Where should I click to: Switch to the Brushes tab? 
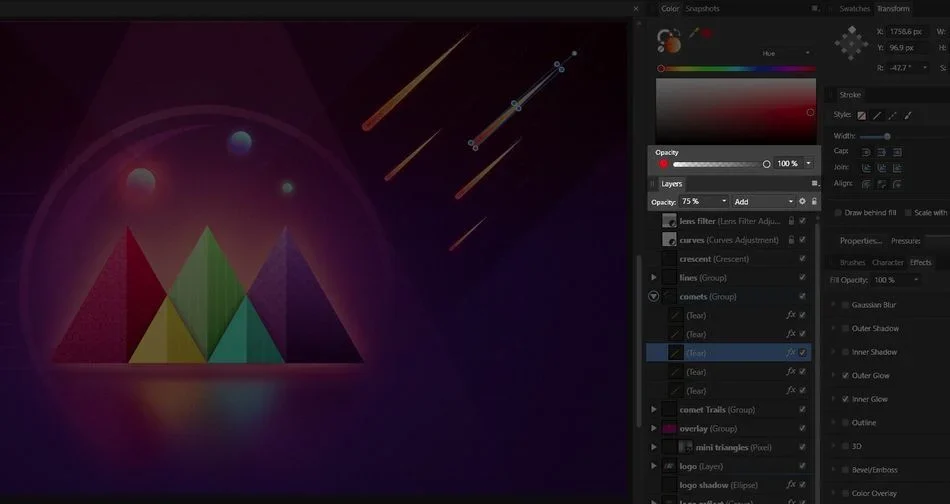click(x=852, y=262)
